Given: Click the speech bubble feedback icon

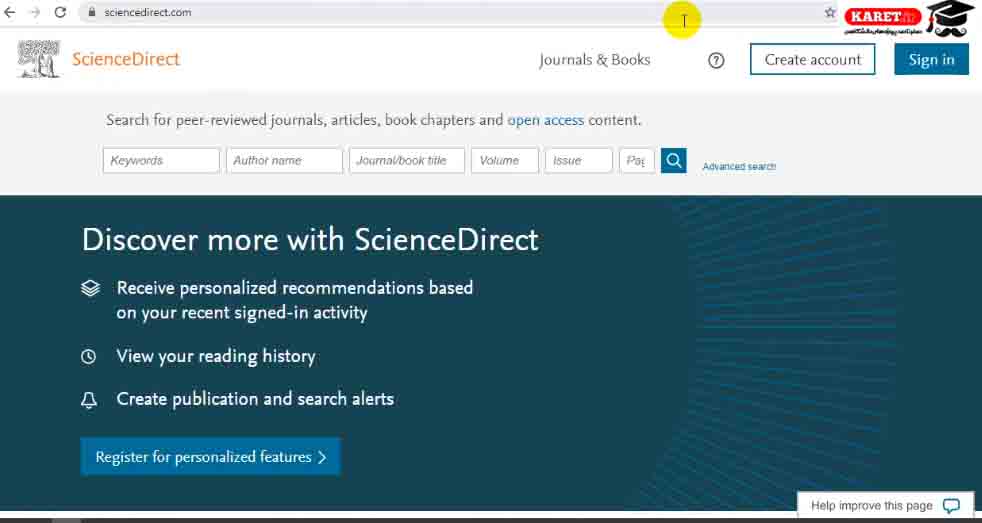Looking at the screenshot, I should point(951,505).
